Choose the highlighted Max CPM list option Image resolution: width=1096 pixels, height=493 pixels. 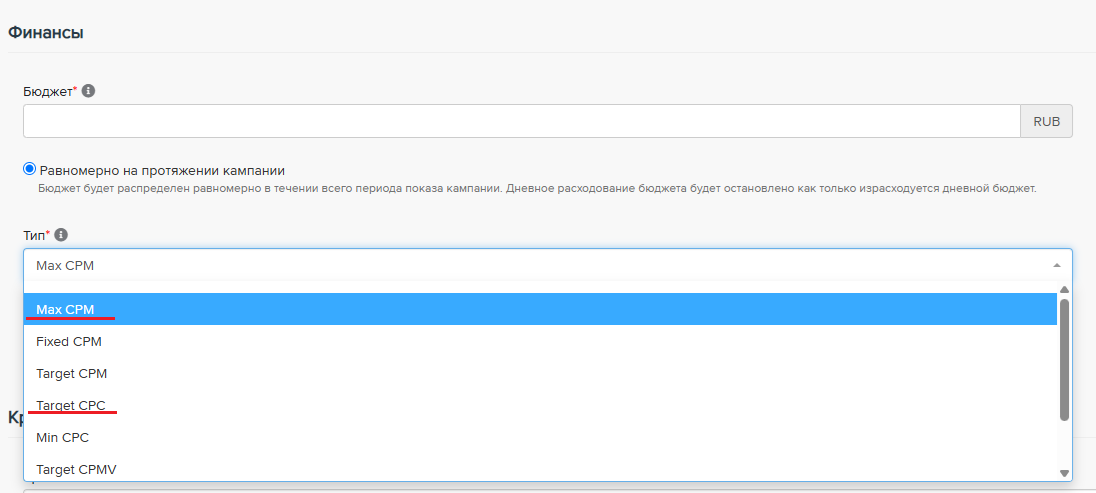pos(65,309)
